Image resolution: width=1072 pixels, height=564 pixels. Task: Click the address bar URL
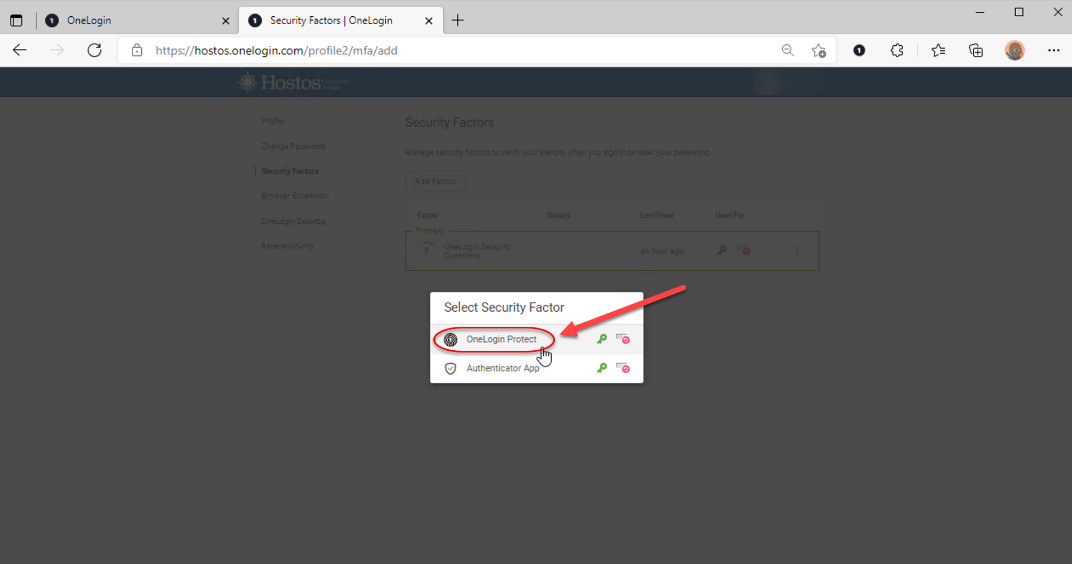276,51
